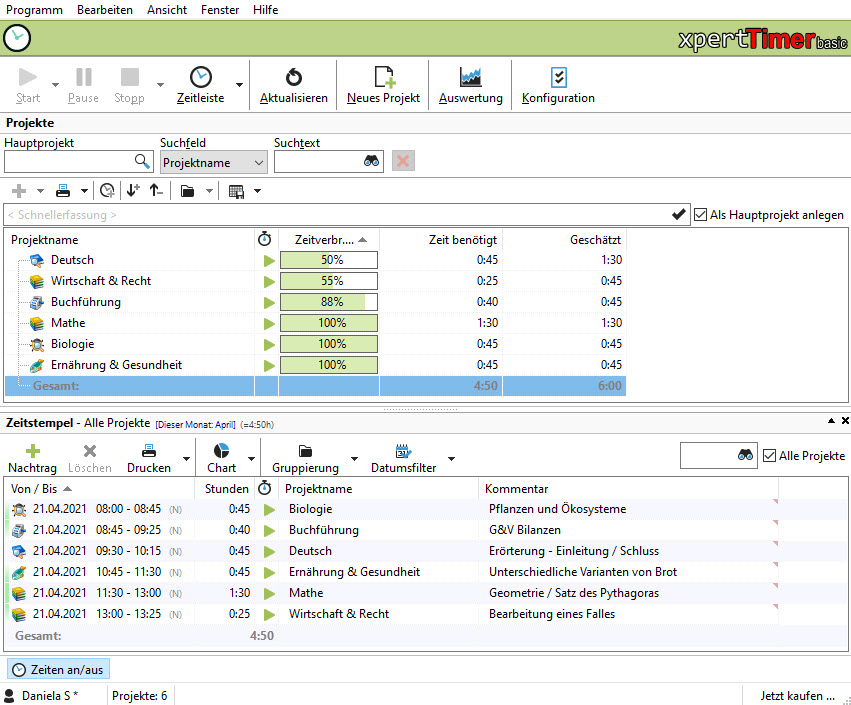851x705 pixels.
Task: Open the Fenster menu
Action: [220, 10]
